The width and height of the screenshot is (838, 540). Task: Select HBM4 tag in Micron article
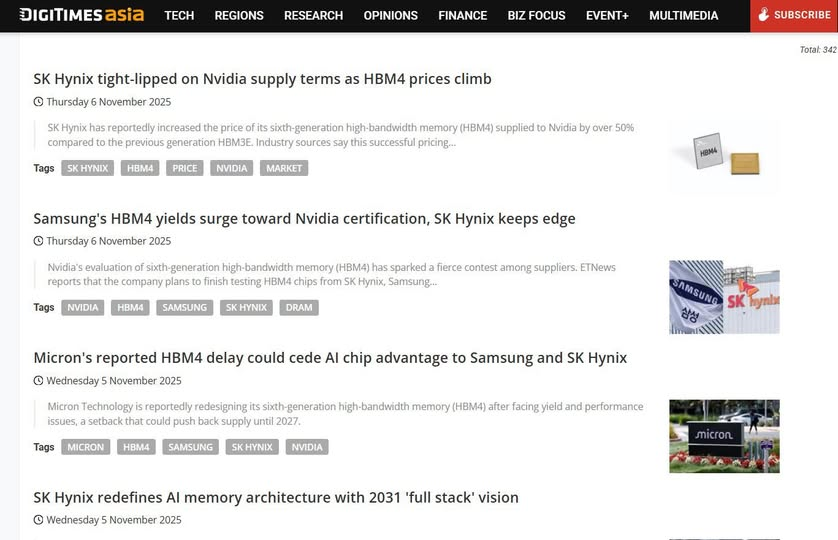pyautogui.click(x=136, y=447)
